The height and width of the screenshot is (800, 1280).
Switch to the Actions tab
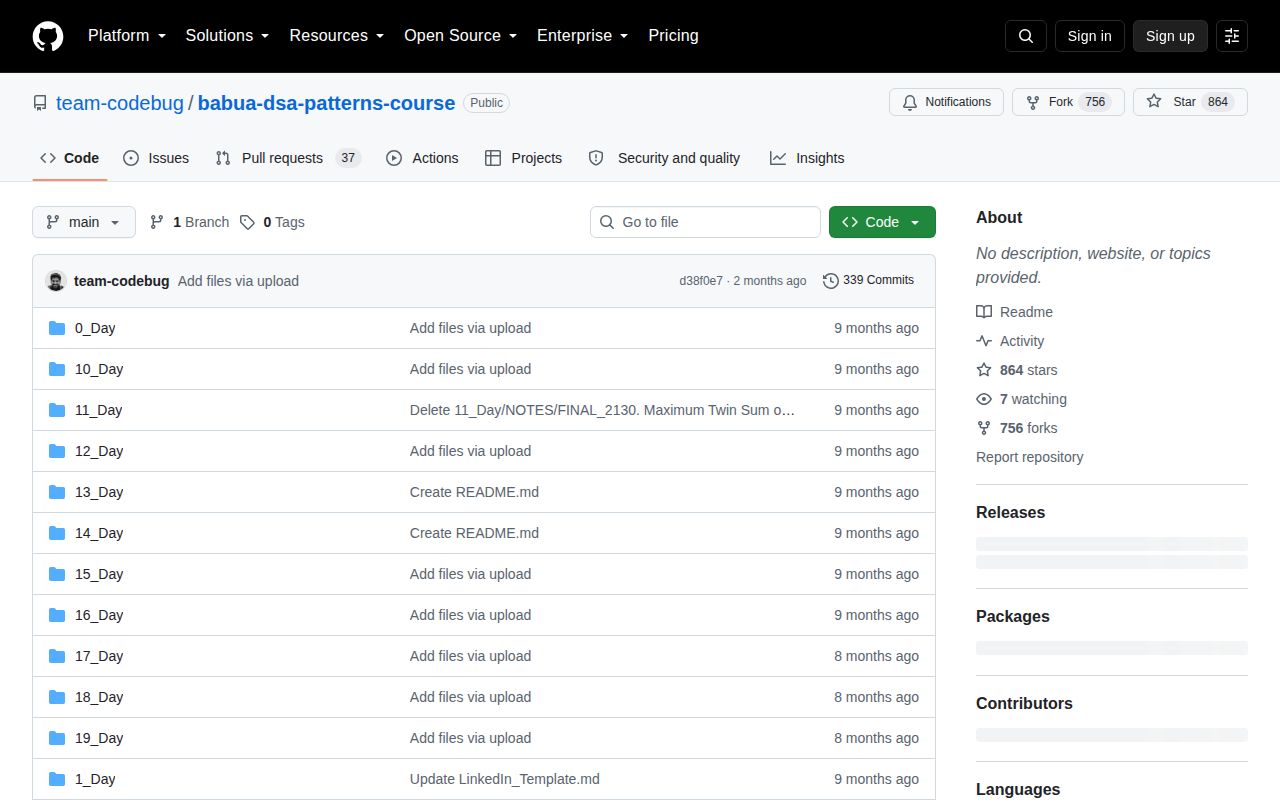pyautogui.click(x=422, y=158)
